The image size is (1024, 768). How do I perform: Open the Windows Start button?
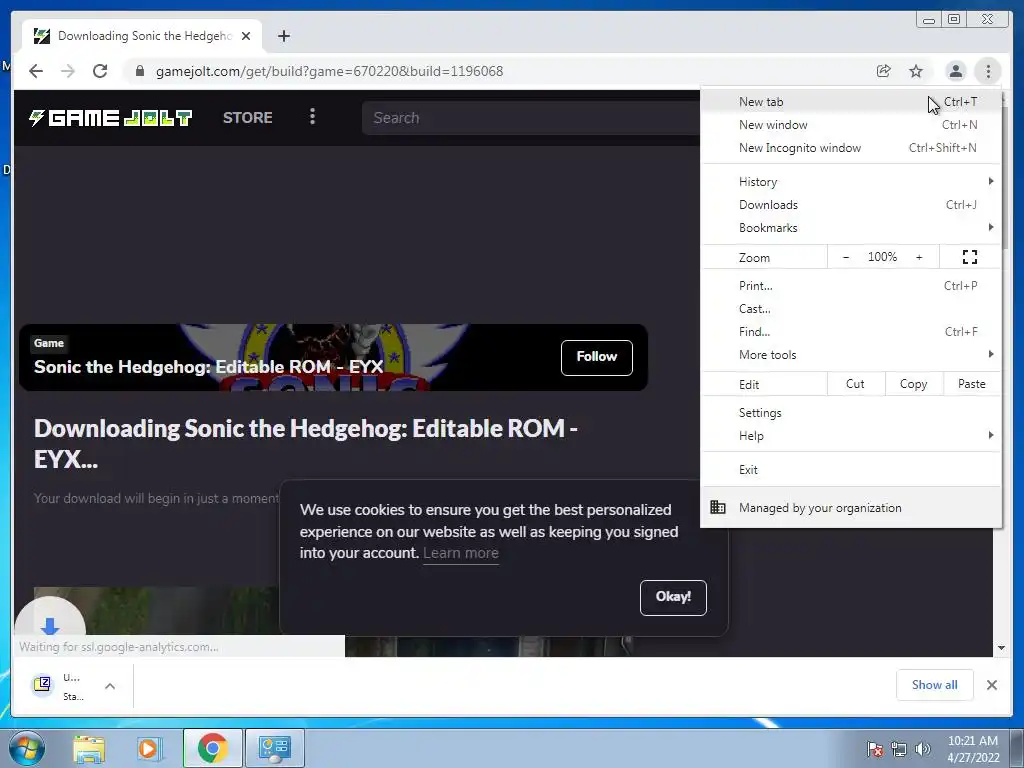[26, 748]
